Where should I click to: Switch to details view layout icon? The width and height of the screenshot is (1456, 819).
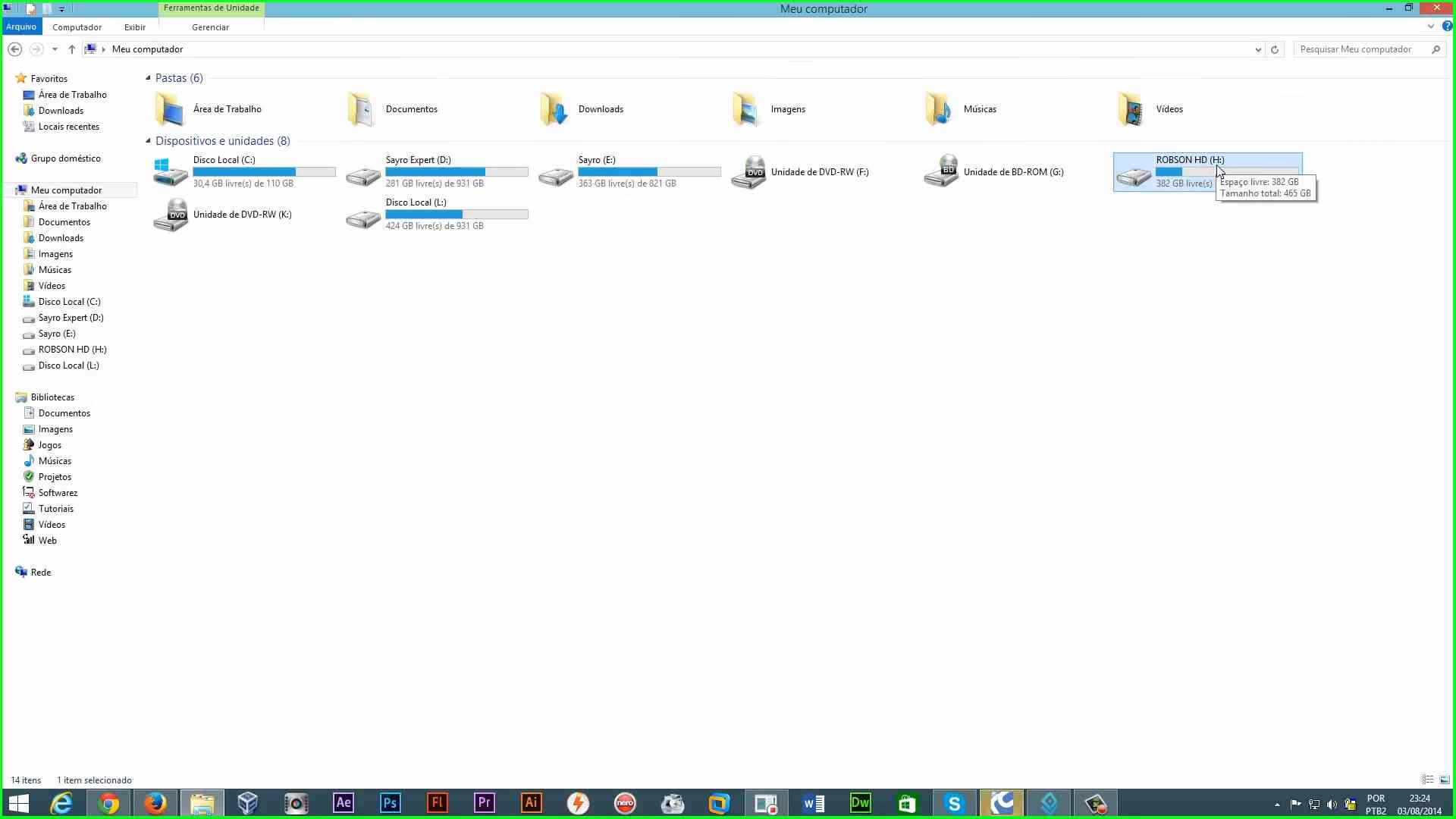click(x=1427, y=780)
